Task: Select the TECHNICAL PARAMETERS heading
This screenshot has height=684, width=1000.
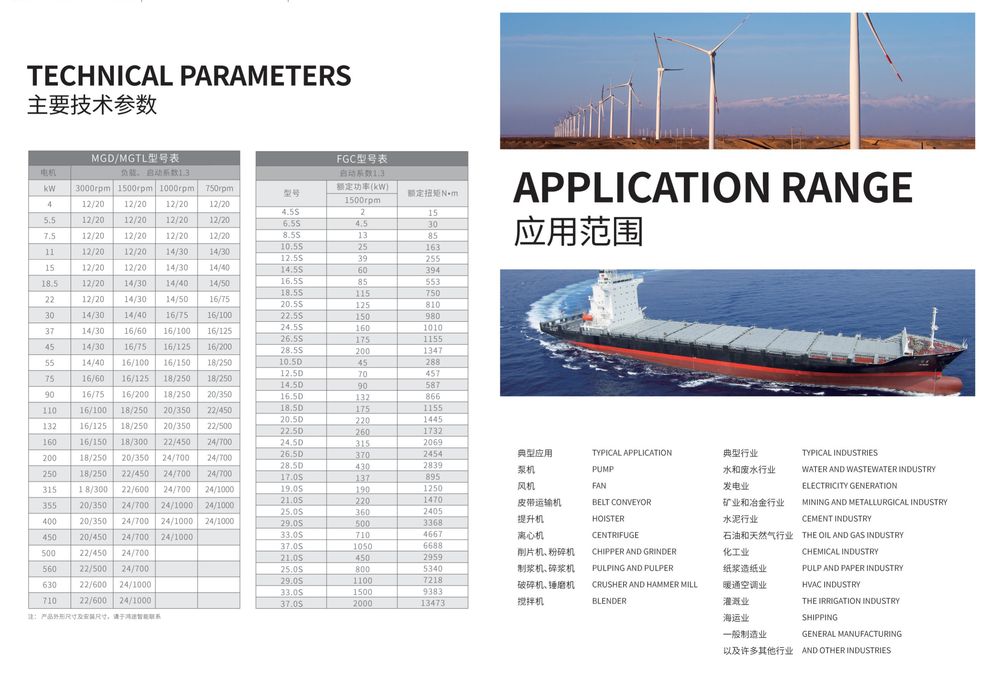Action: click(x=189, y=76)
